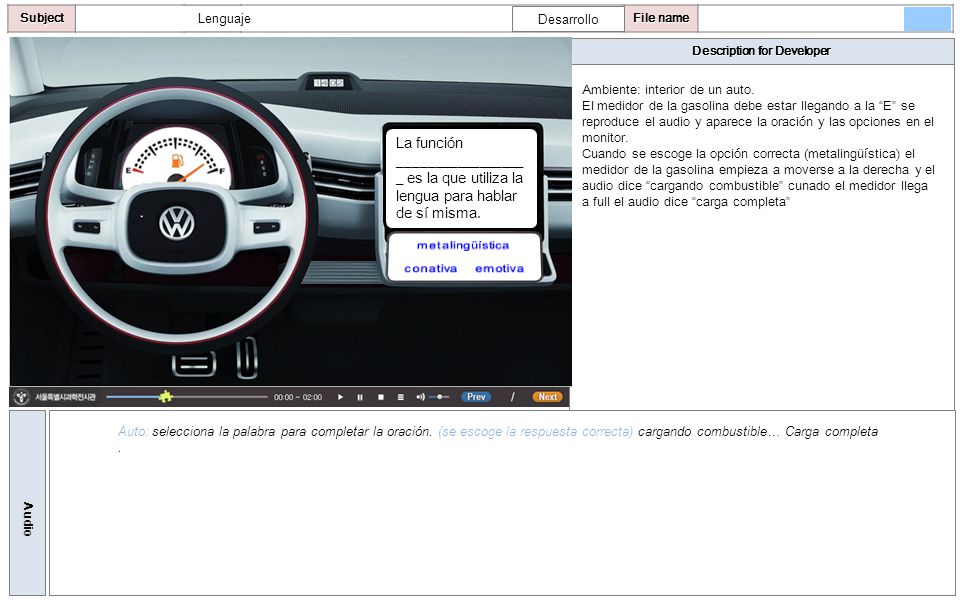The image size is (960, 600).
Task: Choose the answer 'emotiva'
Action: pos(500,269)
